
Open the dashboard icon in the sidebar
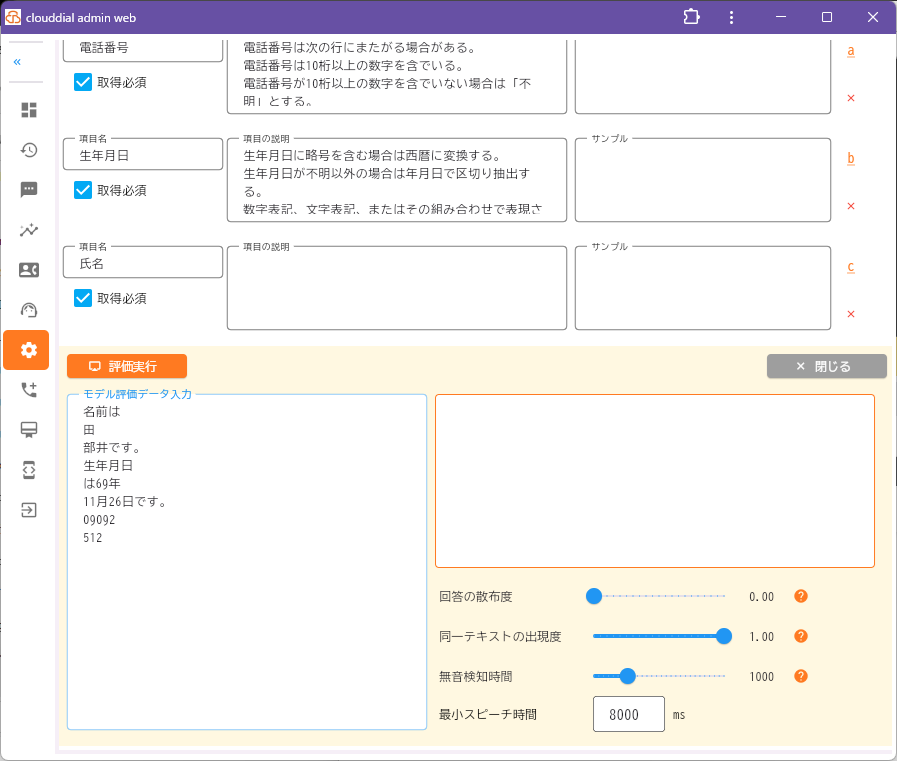tap(29, 110)
